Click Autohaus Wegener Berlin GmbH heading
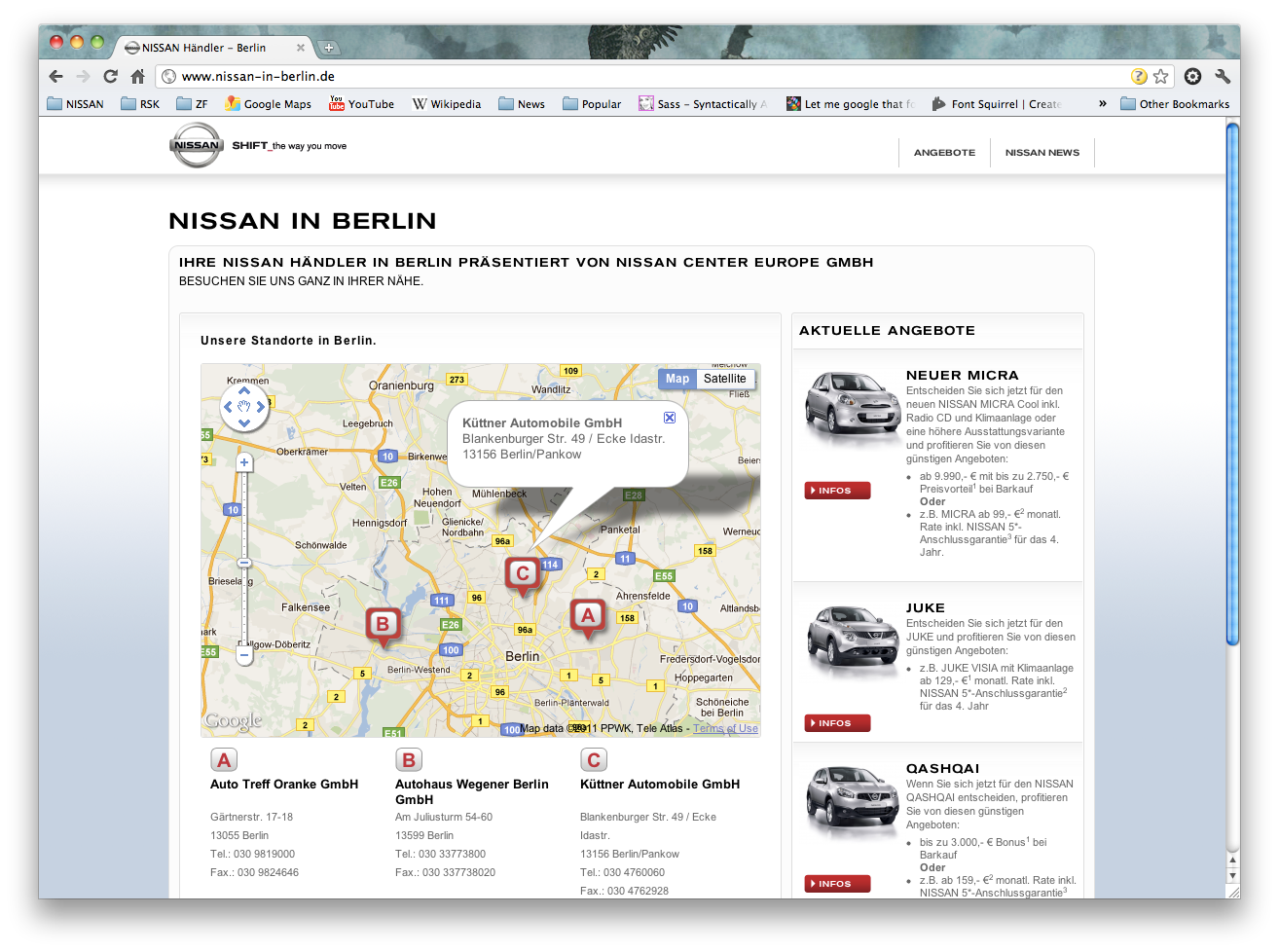The image size is (1279, 952). pos(472,792)
